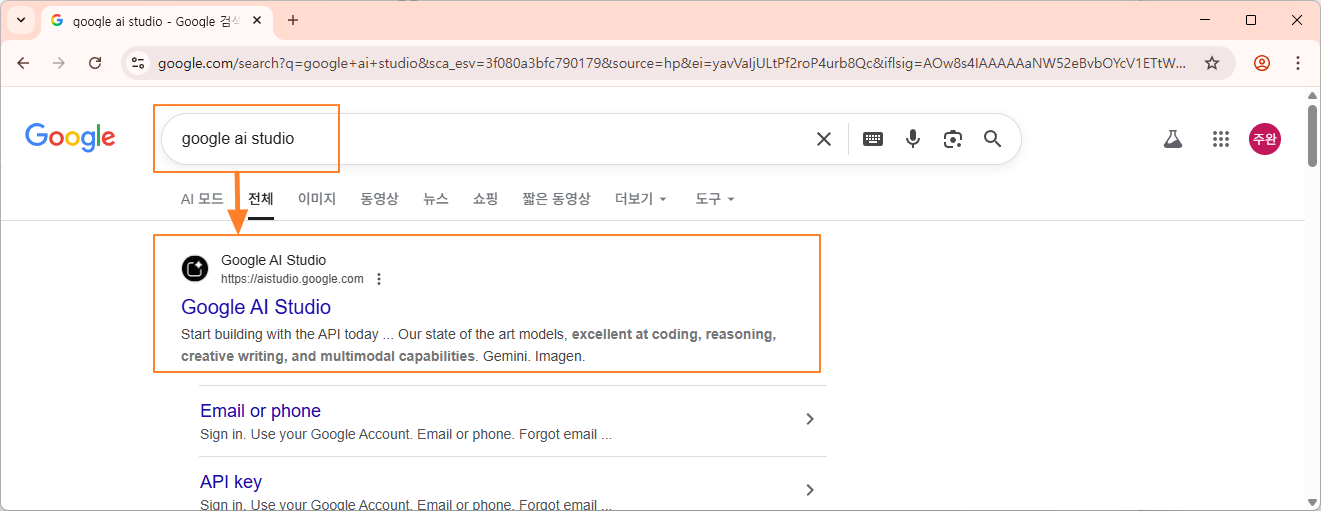Clear the search query with the X
This screenshot has width=1321, height=511.
[824, 139]
